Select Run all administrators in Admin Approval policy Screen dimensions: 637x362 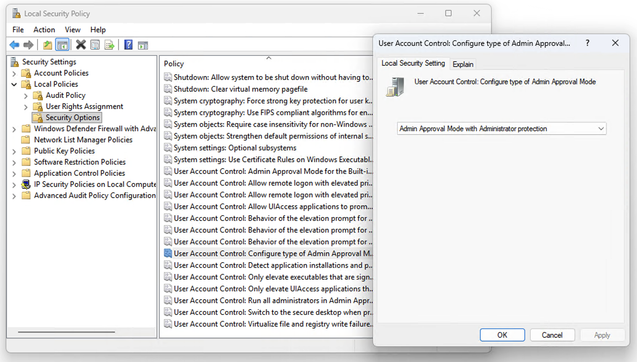pyautogui.click(x=268, y=300)
